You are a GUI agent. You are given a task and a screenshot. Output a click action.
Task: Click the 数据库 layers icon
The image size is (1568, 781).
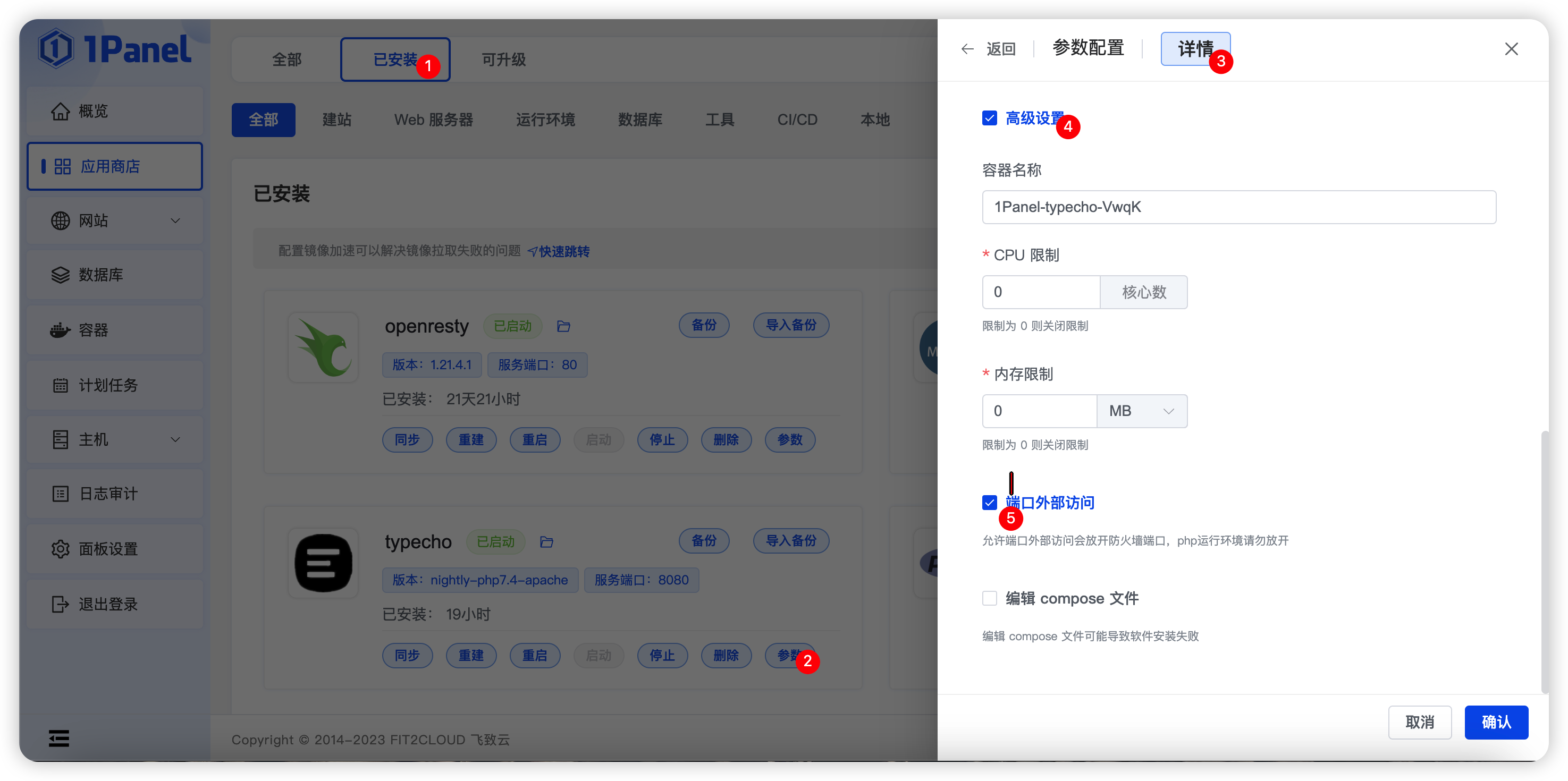tap(60, 275)
